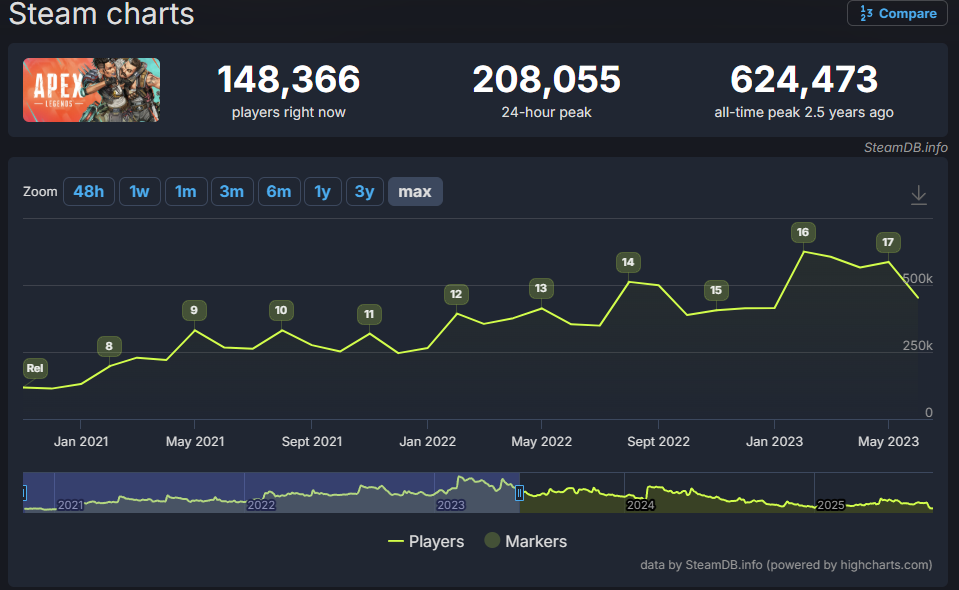This screenshot has width=959, height=590.
Task: Click chart marker 9
Action: click(194, 310)
